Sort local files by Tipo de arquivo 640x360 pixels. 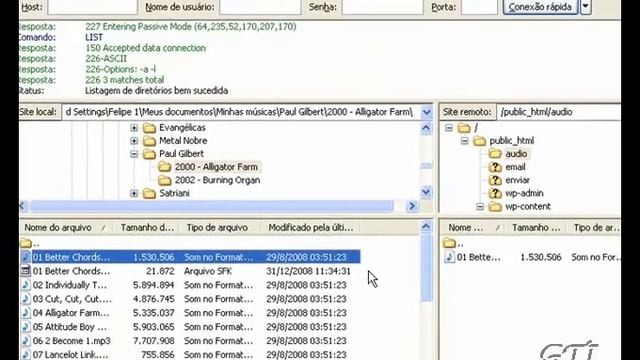(219, 228)
